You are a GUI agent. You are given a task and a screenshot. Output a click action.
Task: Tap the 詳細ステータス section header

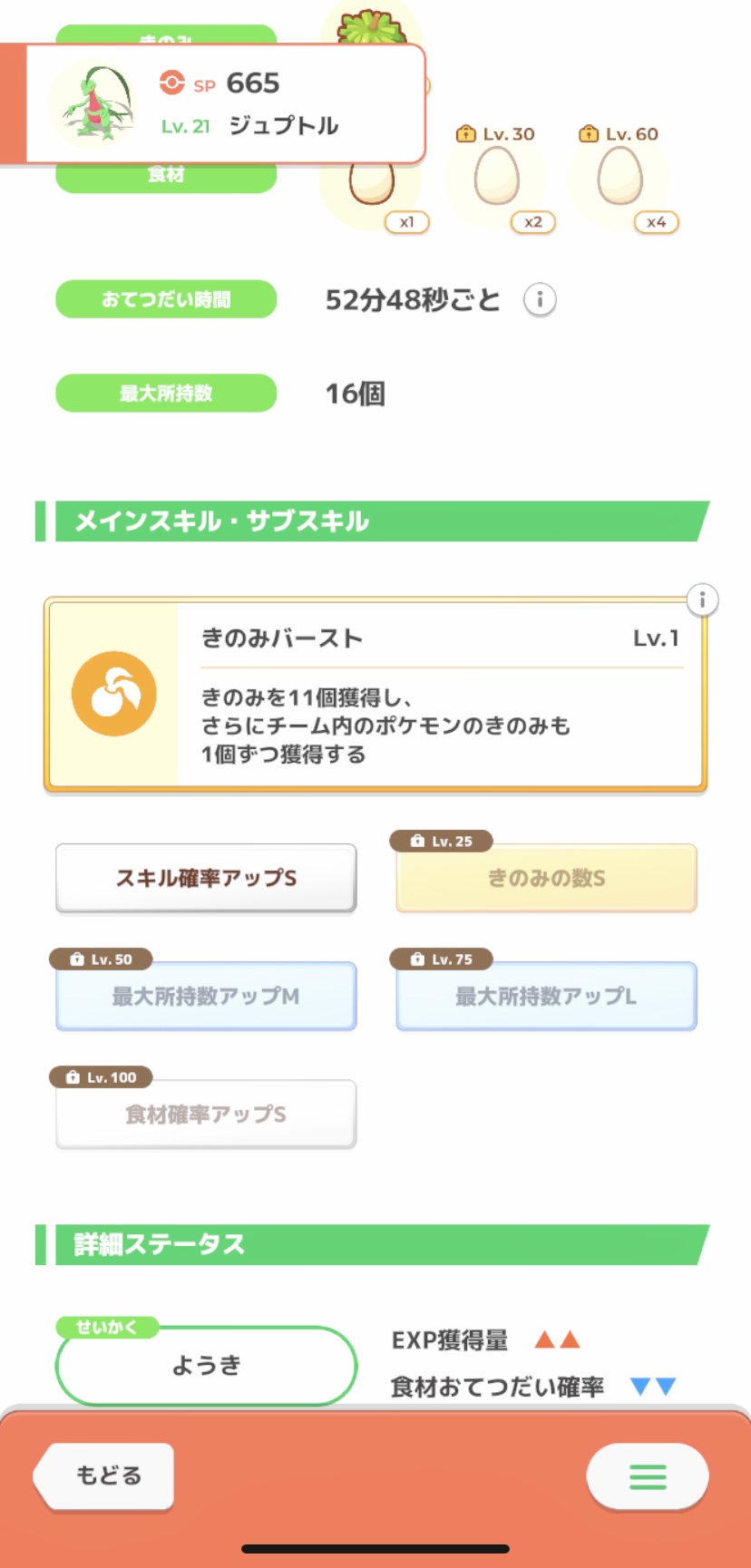(372, 1244)
